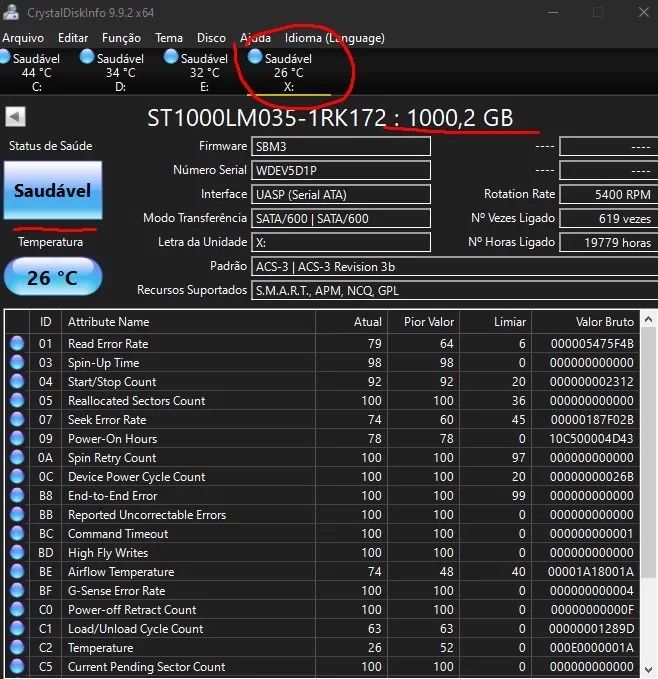This screenshot has width=658, height=679.
Task: Click the status orb for G-Sense Error Rate
Action: point(17,591)
